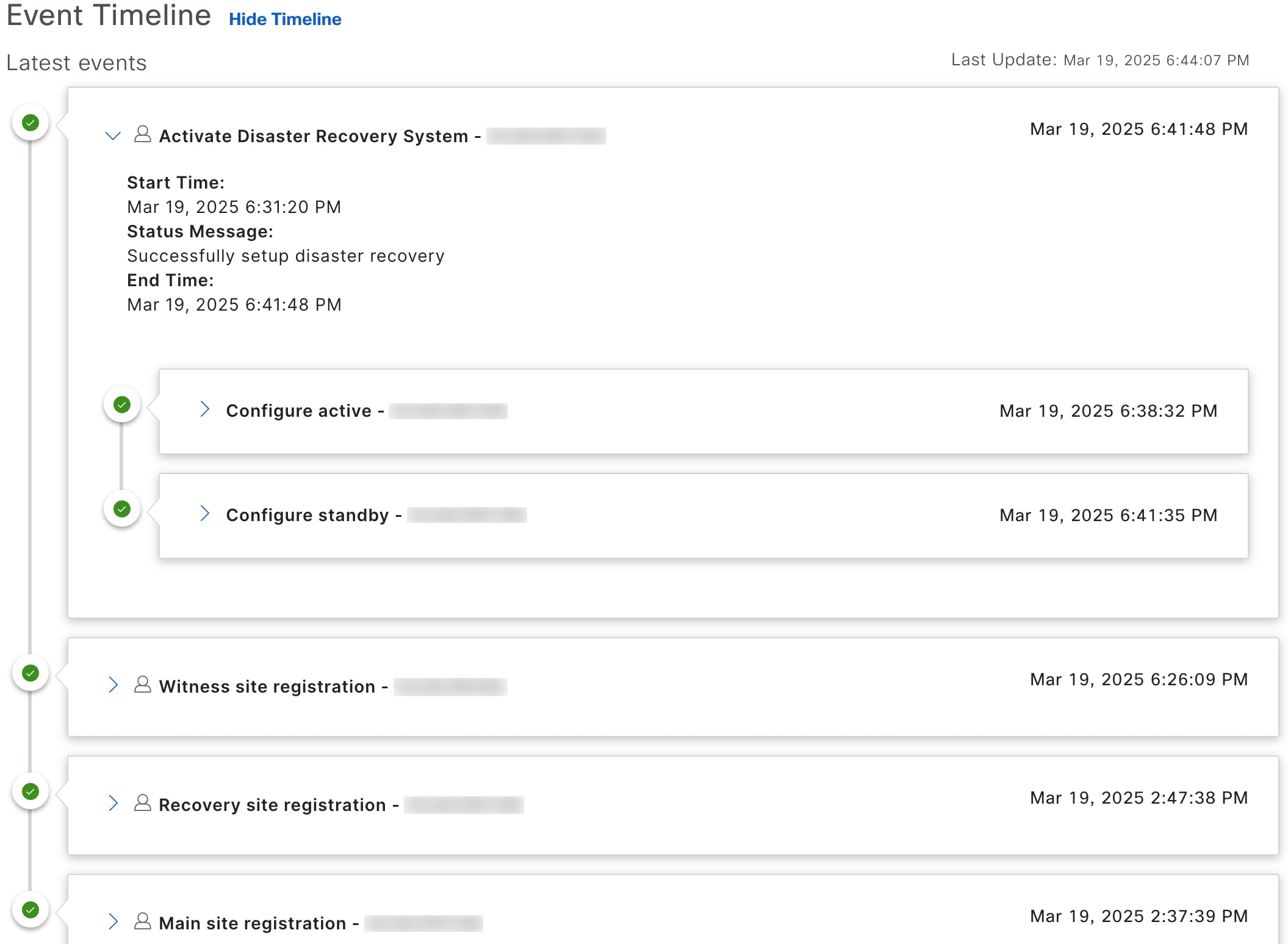Expand the Recovery site registration event

coord(113,803)
